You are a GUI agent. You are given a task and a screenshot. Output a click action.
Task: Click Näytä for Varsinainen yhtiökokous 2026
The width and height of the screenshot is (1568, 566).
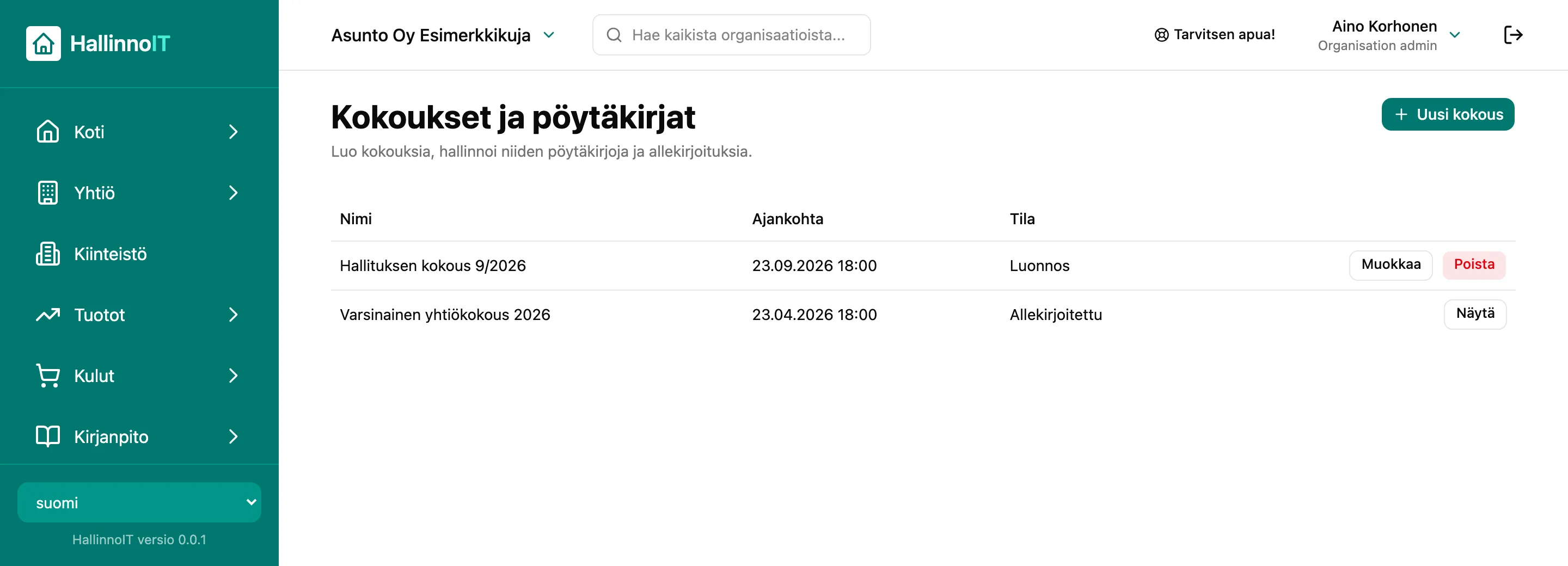click(x=1475, y=314)
